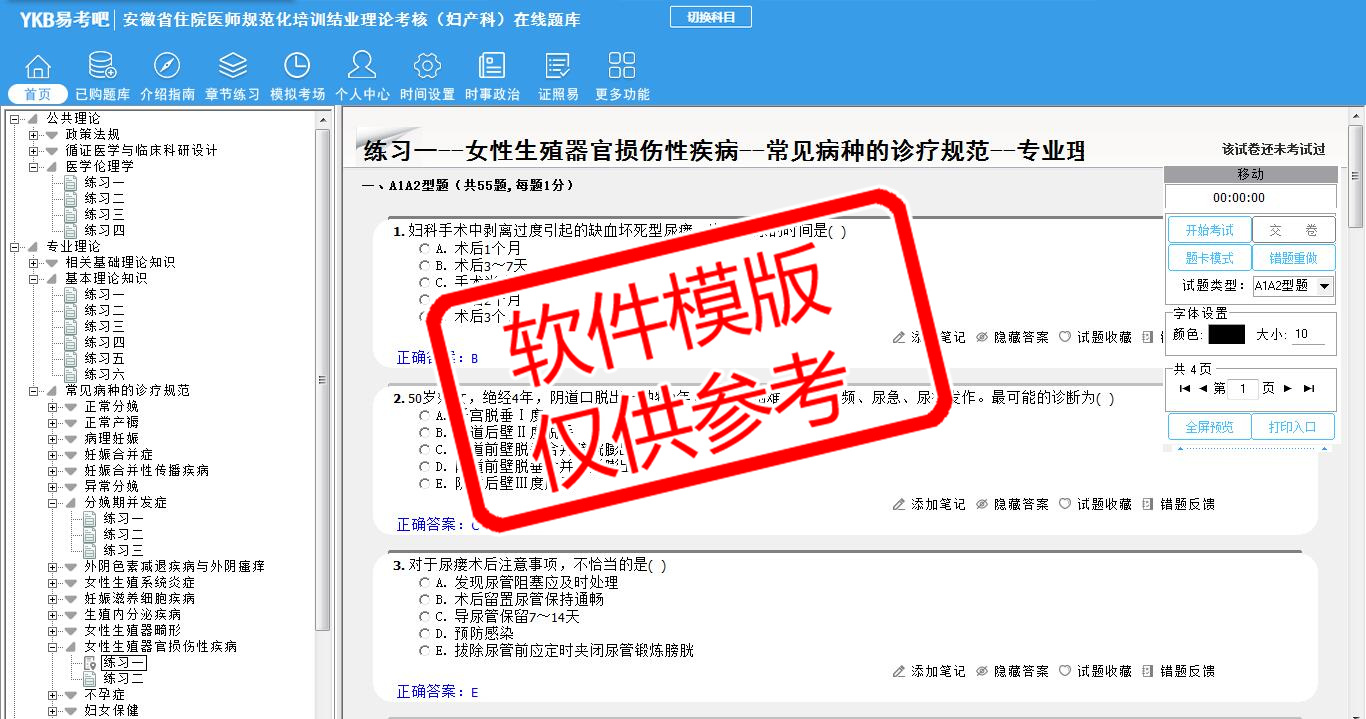This screenshot has height=719, width=1366.
Task: Open the 模拟考场 clock icon
Action: click(x=297, y=67)
